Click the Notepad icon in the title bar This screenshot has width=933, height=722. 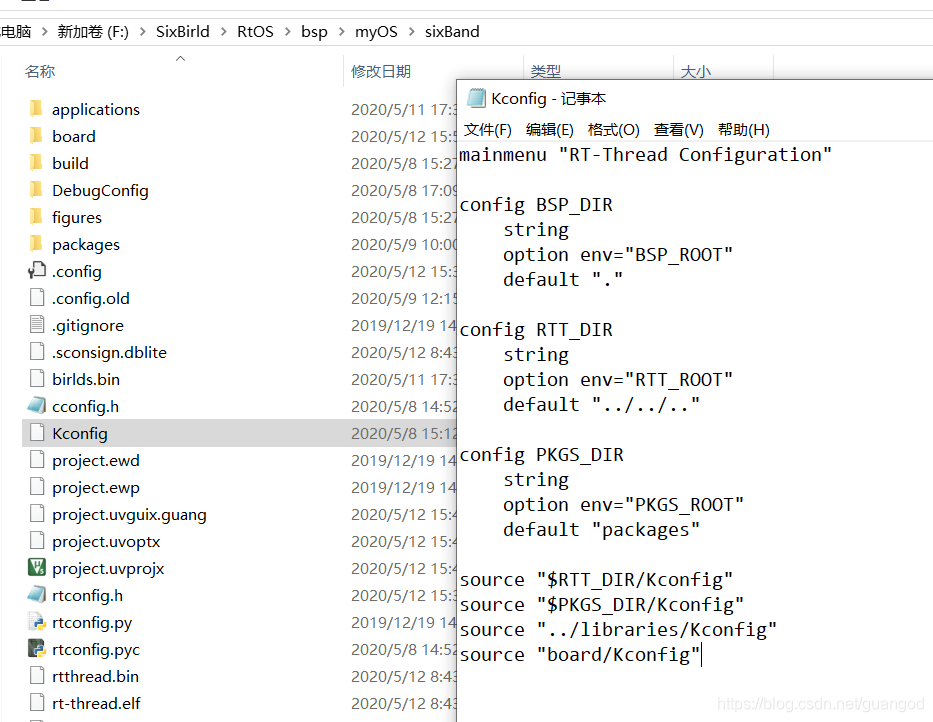coord(476,98)
